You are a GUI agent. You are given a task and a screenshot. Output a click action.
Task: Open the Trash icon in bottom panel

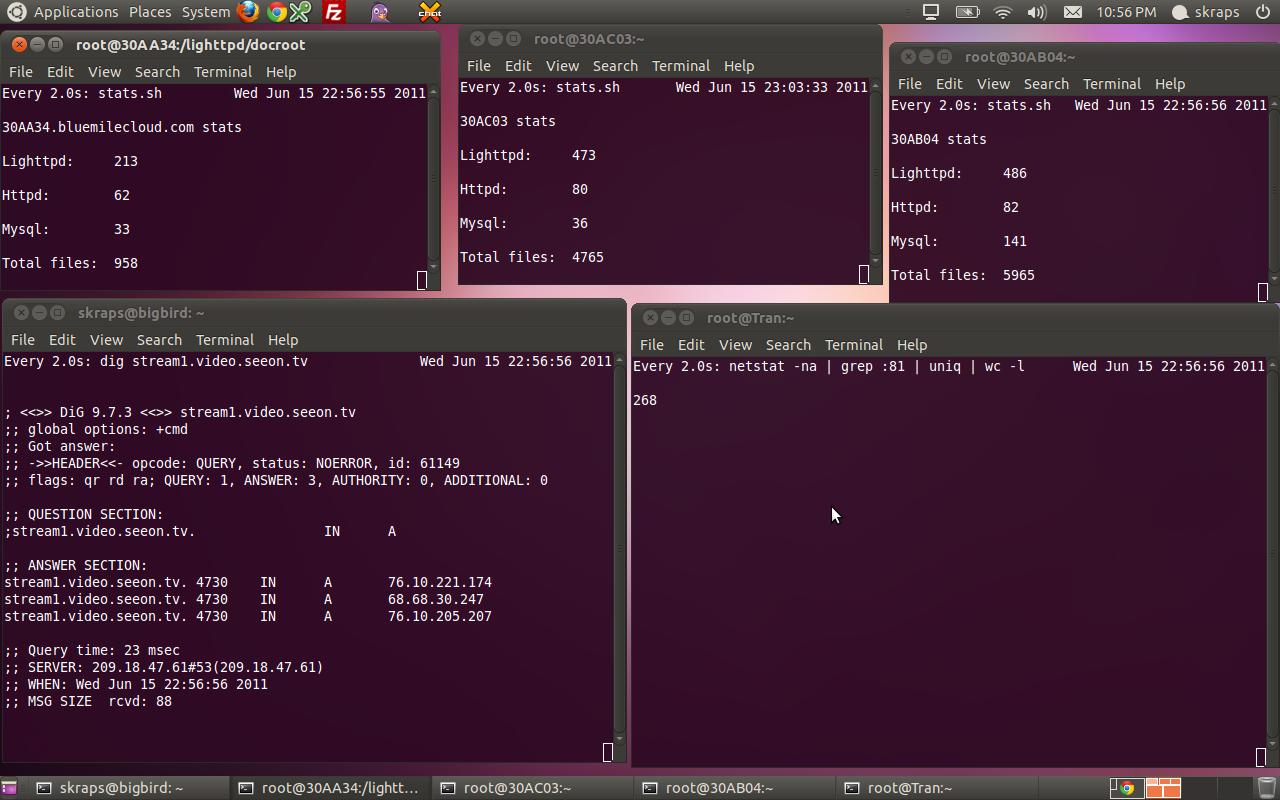(1266, 788)
